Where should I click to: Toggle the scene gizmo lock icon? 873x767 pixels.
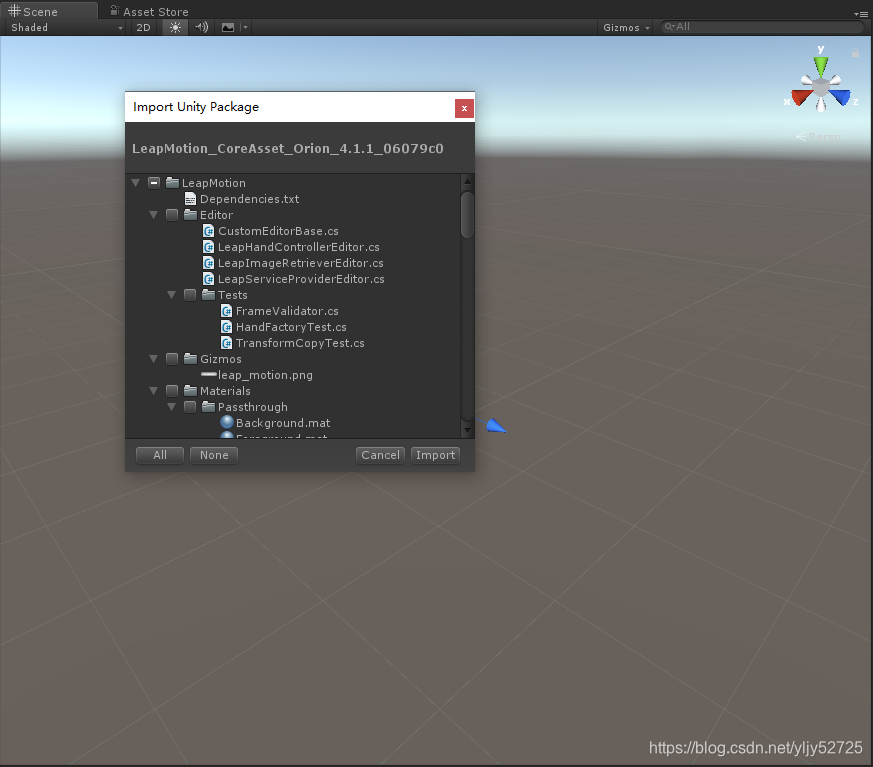click(855, 53)
